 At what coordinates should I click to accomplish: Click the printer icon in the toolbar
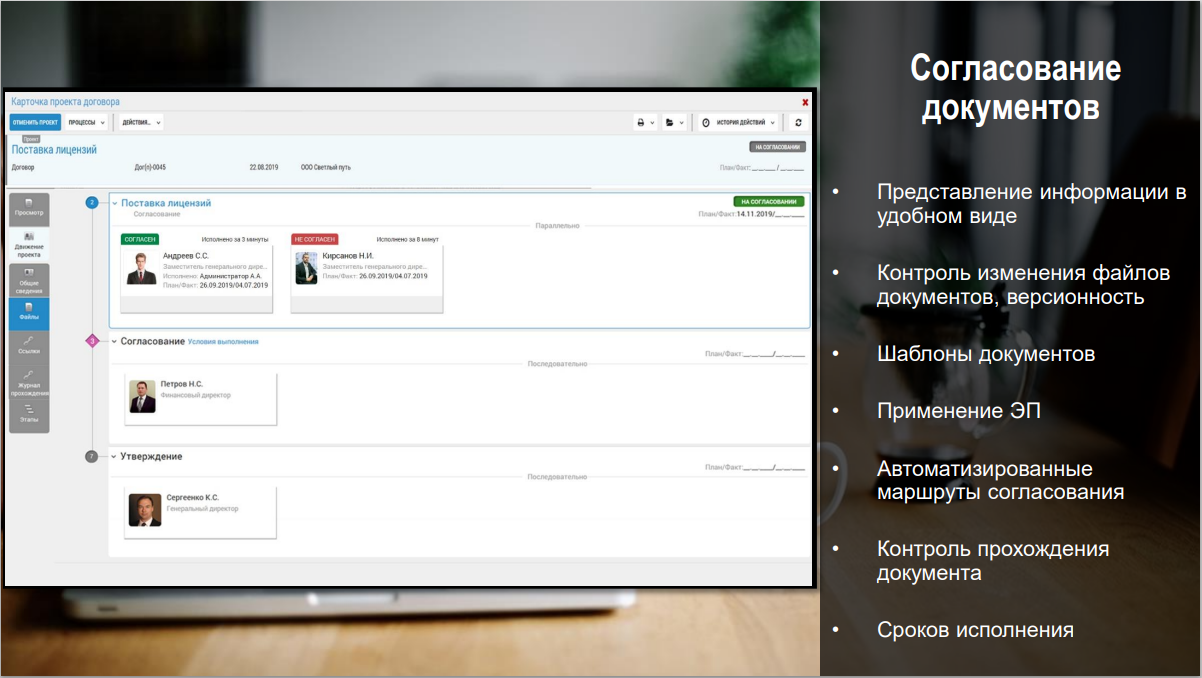tap(645, 122)
